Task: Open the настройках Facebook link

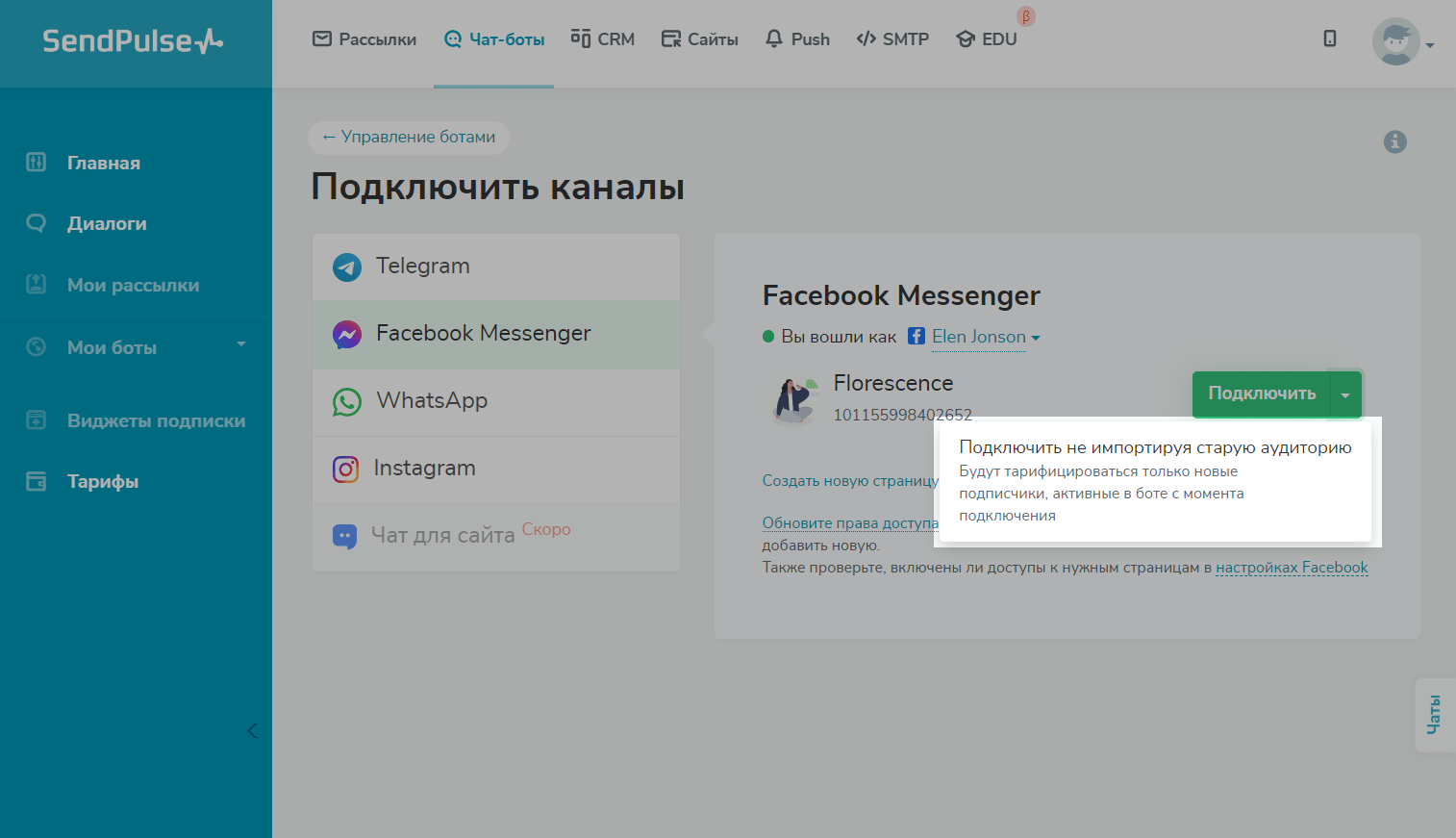Action: point(1291,568)
